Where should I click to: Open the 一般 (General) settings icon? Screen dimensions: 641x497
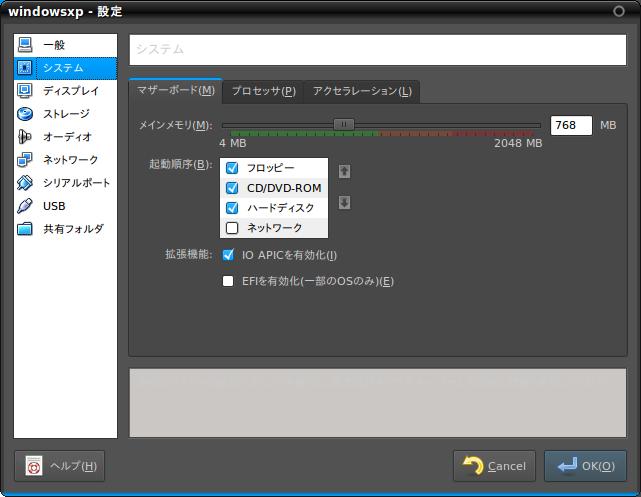pos(25,45)
